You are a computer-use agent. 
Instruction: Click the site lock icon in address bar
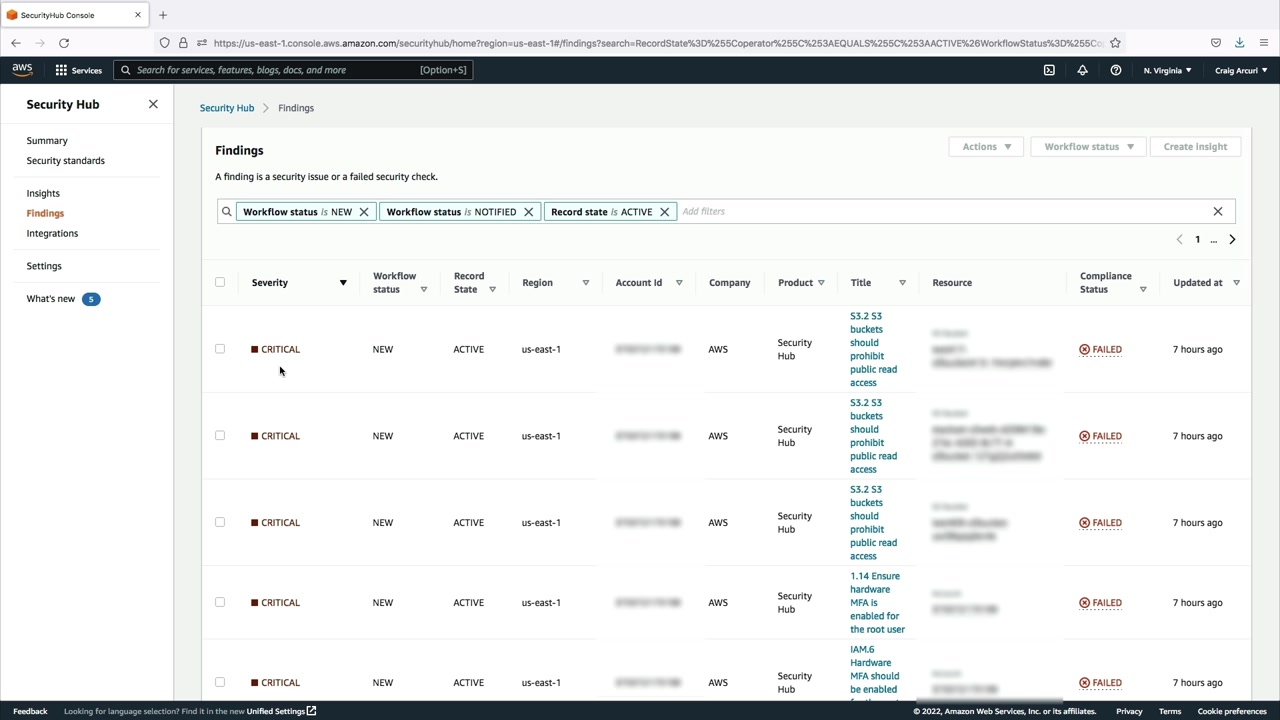pos(183,43)
